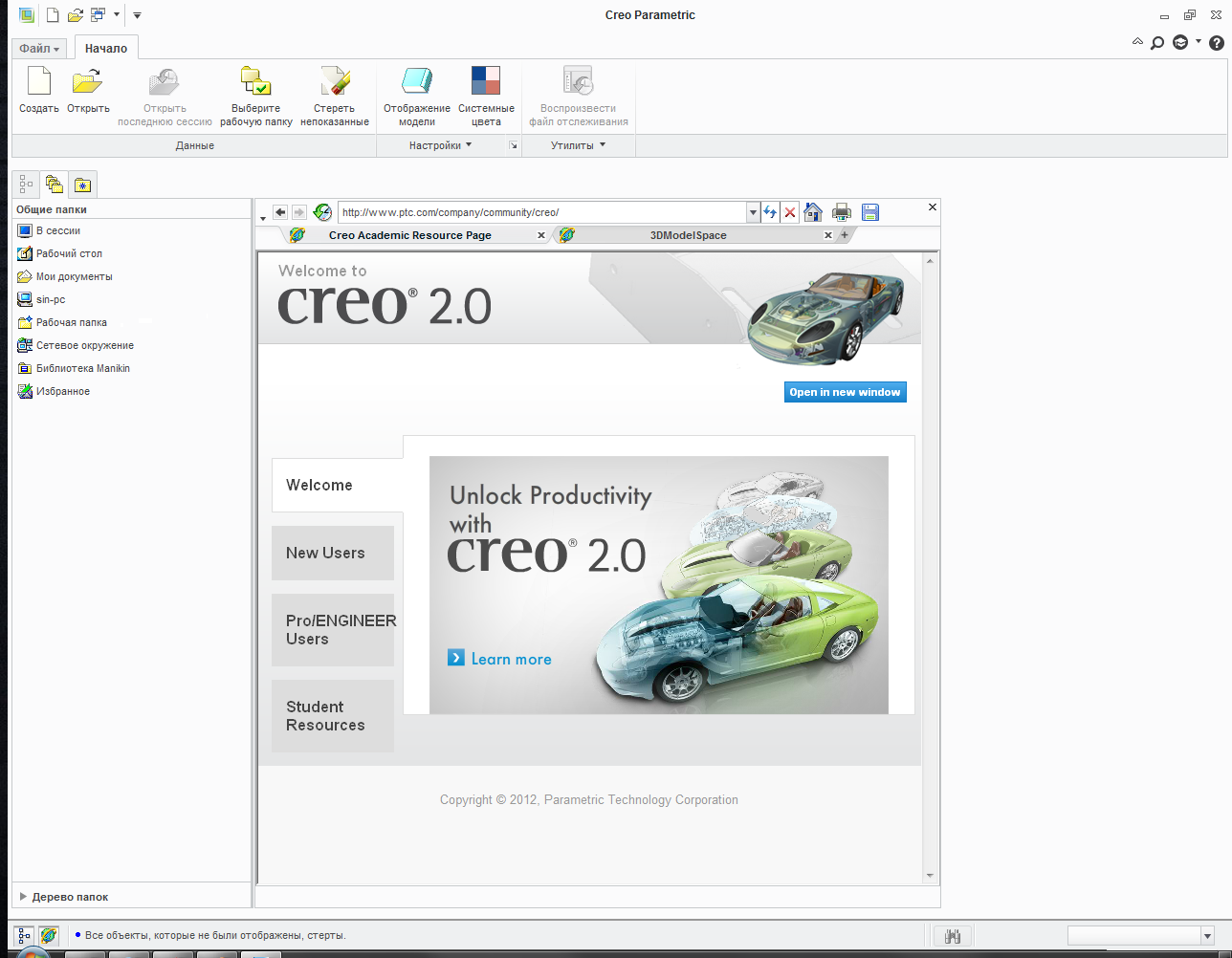This screenshot has height=958, width=1232.
Task: Open the URL address history dropdown
Action: 753,212
